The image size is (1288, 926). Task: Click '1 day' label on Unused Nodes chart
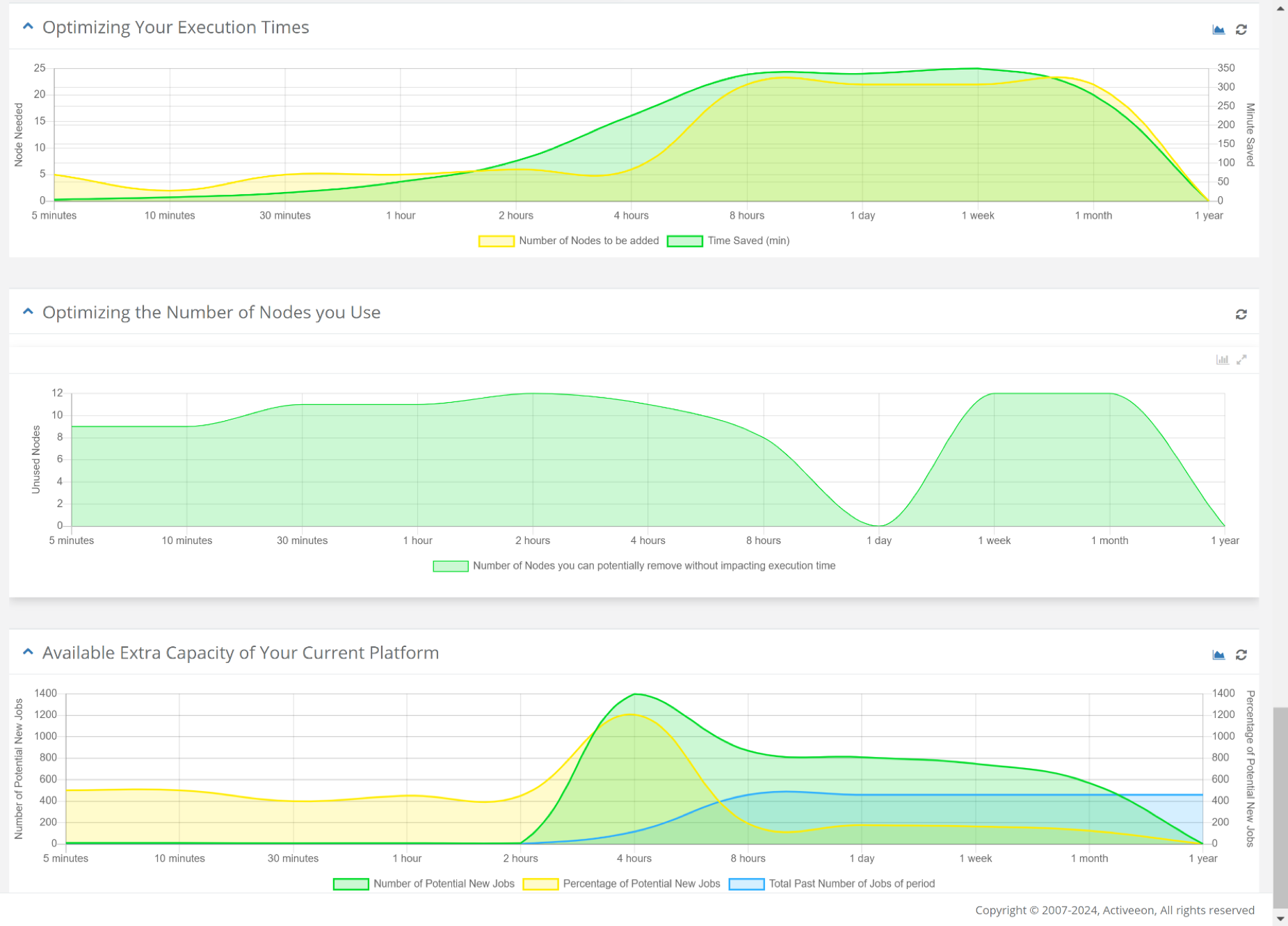pos(879,541)
